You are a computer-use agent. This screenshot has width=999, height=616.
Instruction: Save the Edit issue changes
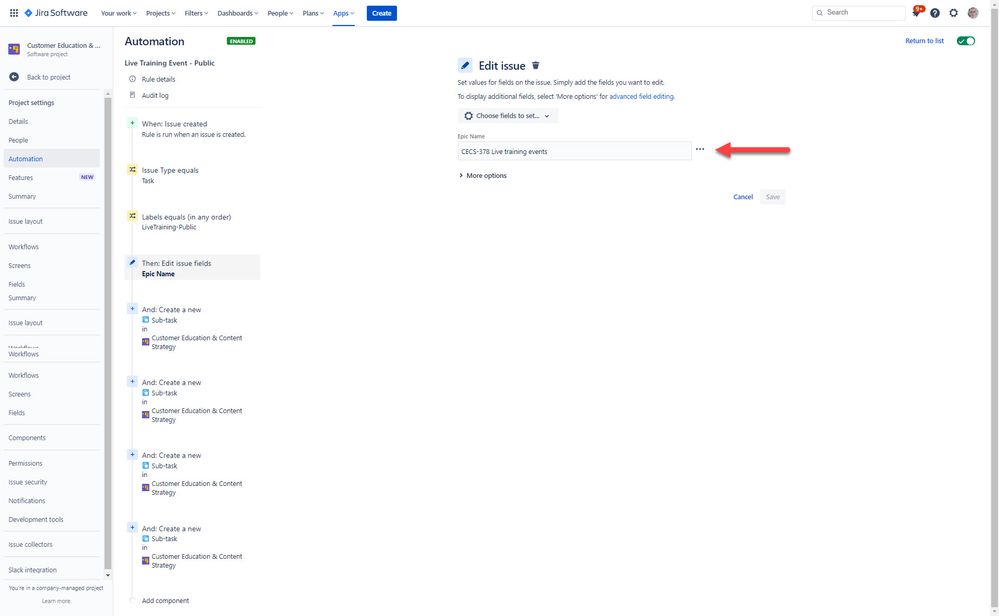click(772, 196)
